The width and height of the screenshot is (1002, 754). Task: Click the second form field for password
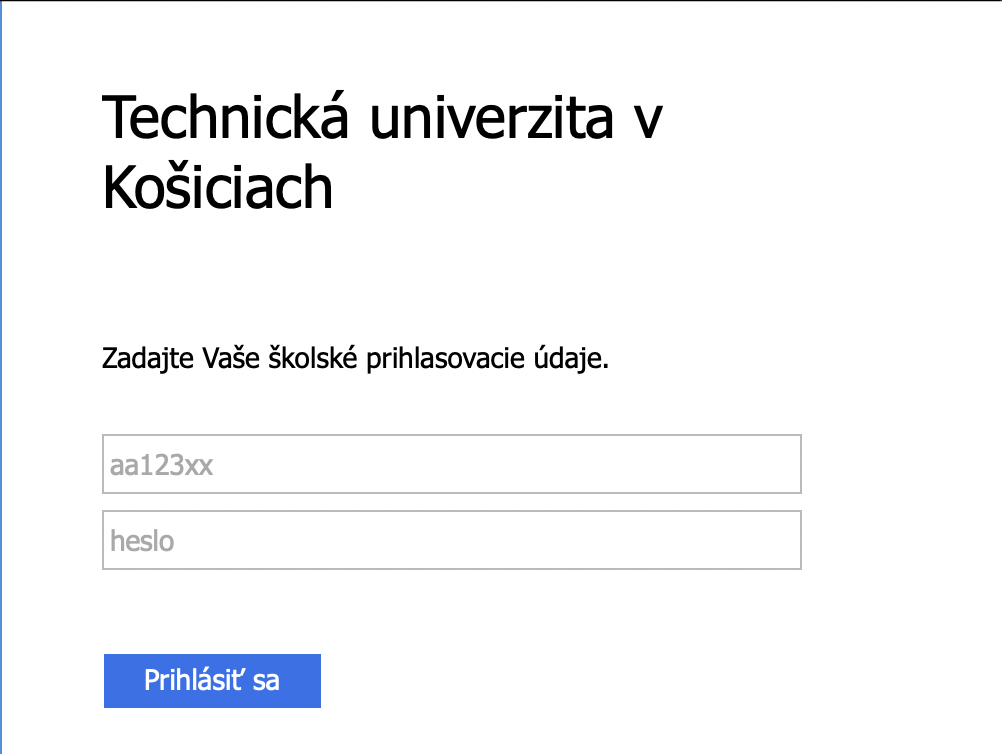[450, 540]
